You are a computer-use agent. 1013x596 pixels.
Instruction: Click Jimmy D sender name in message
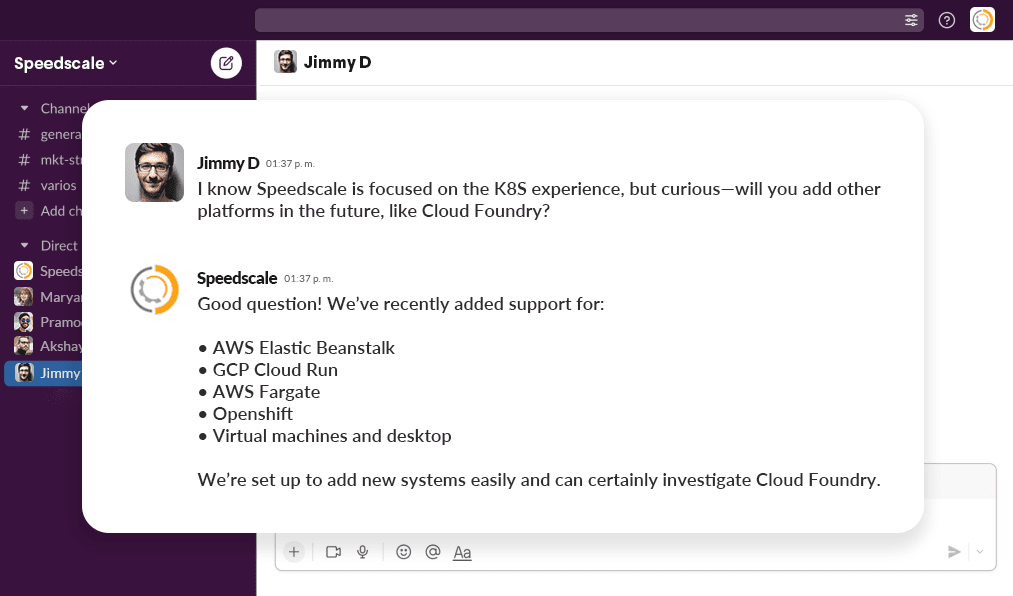tap(228, 163)
